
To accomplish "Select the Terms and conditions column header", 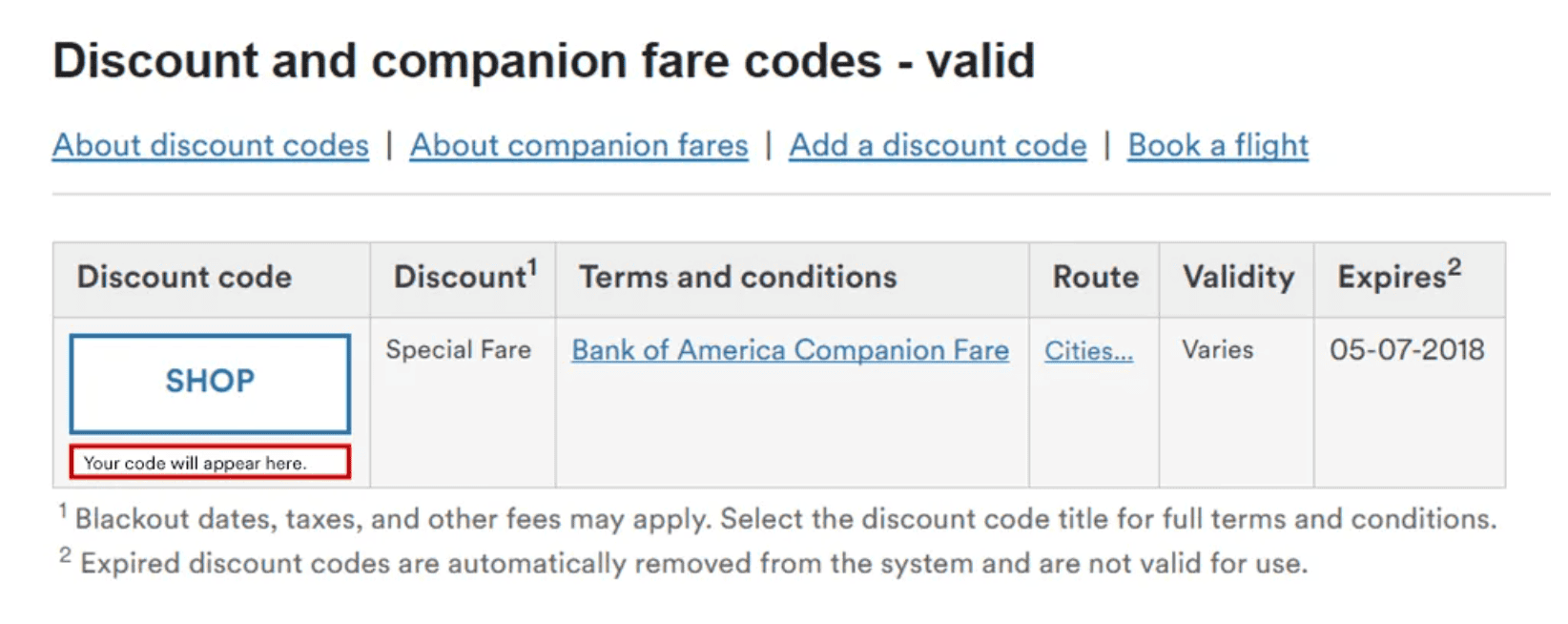I will (x=737, y=278).
